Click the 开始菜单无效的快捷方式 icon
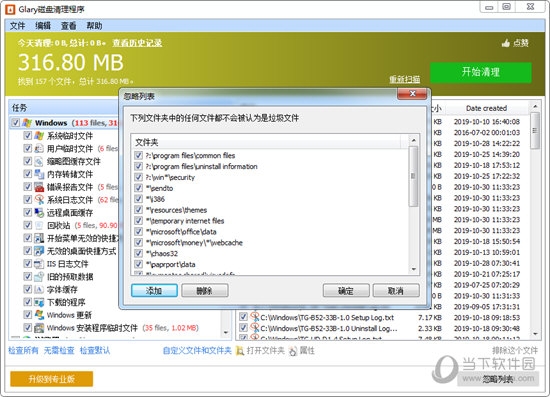This screenshot has width=550, height=397. 39,238
